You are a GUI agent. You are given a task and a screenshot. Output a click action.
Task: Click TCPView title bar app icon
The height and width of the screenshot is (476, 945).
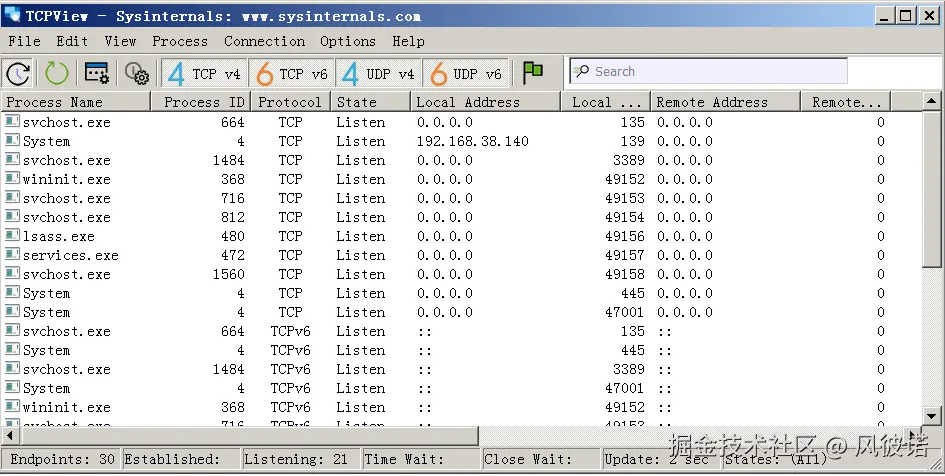pos(11,15)
